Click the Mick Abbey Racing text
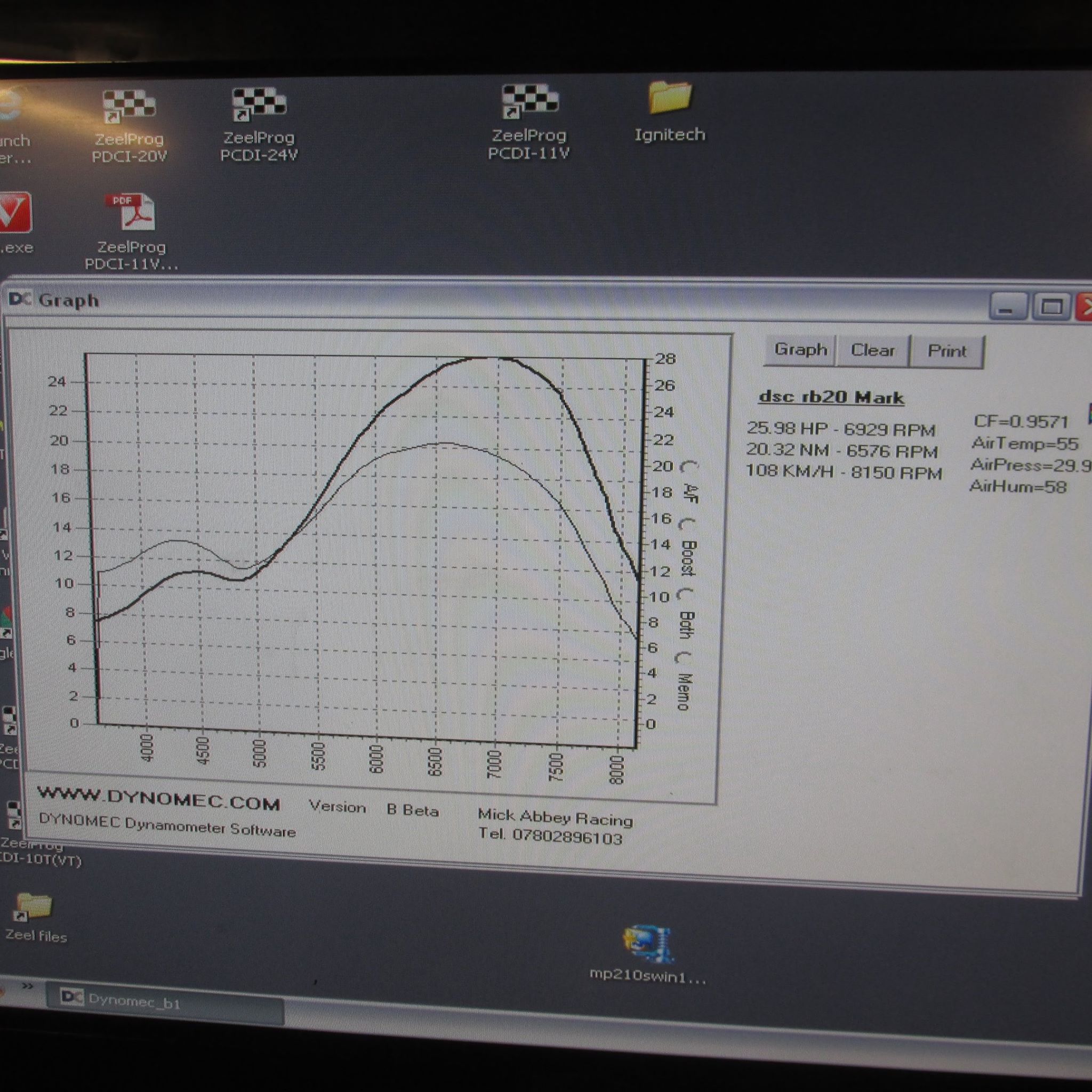The image size is (1092, 1092). [556, 817]
